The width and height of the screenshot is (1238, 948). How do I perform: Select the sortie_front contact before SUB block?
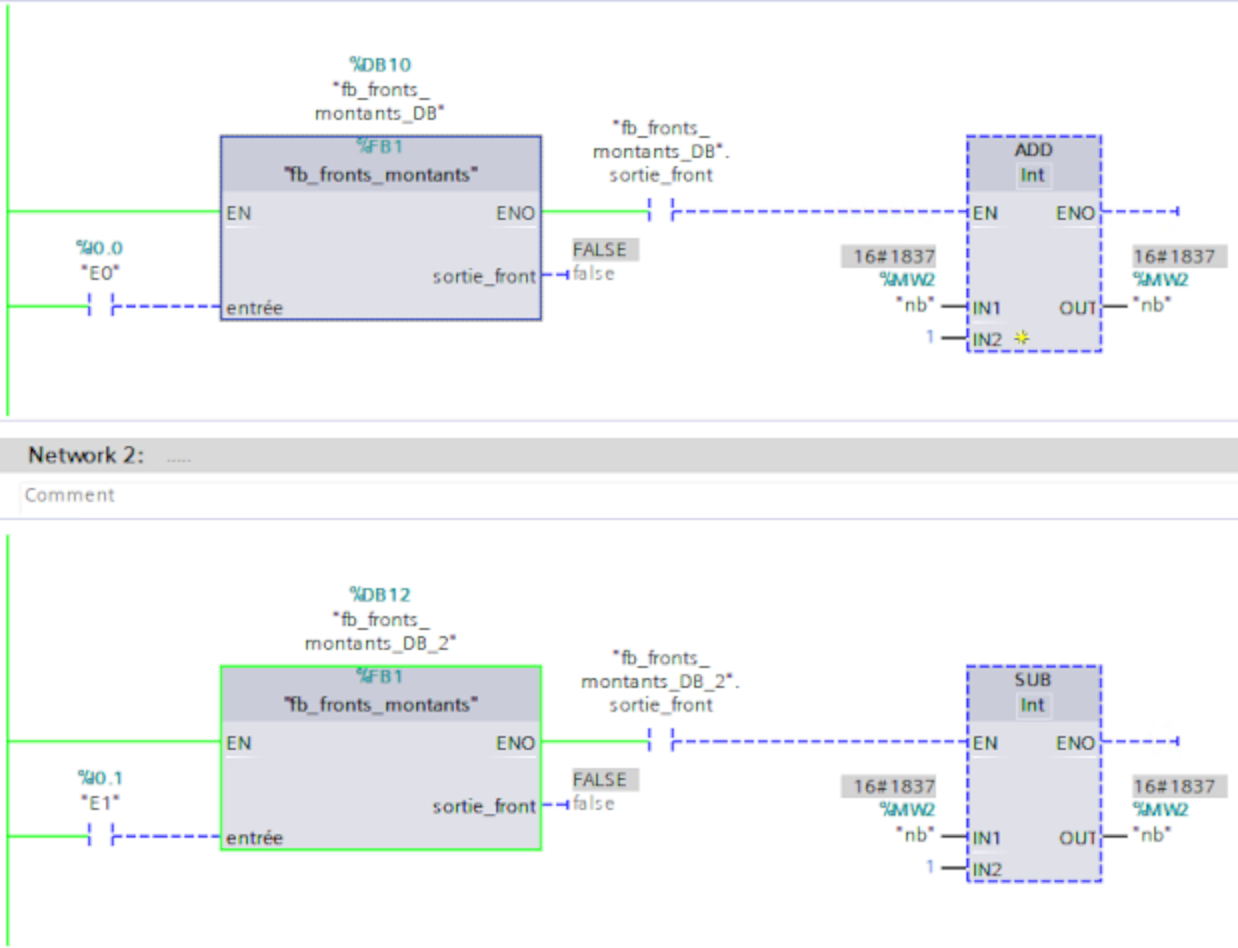(661, 741)
